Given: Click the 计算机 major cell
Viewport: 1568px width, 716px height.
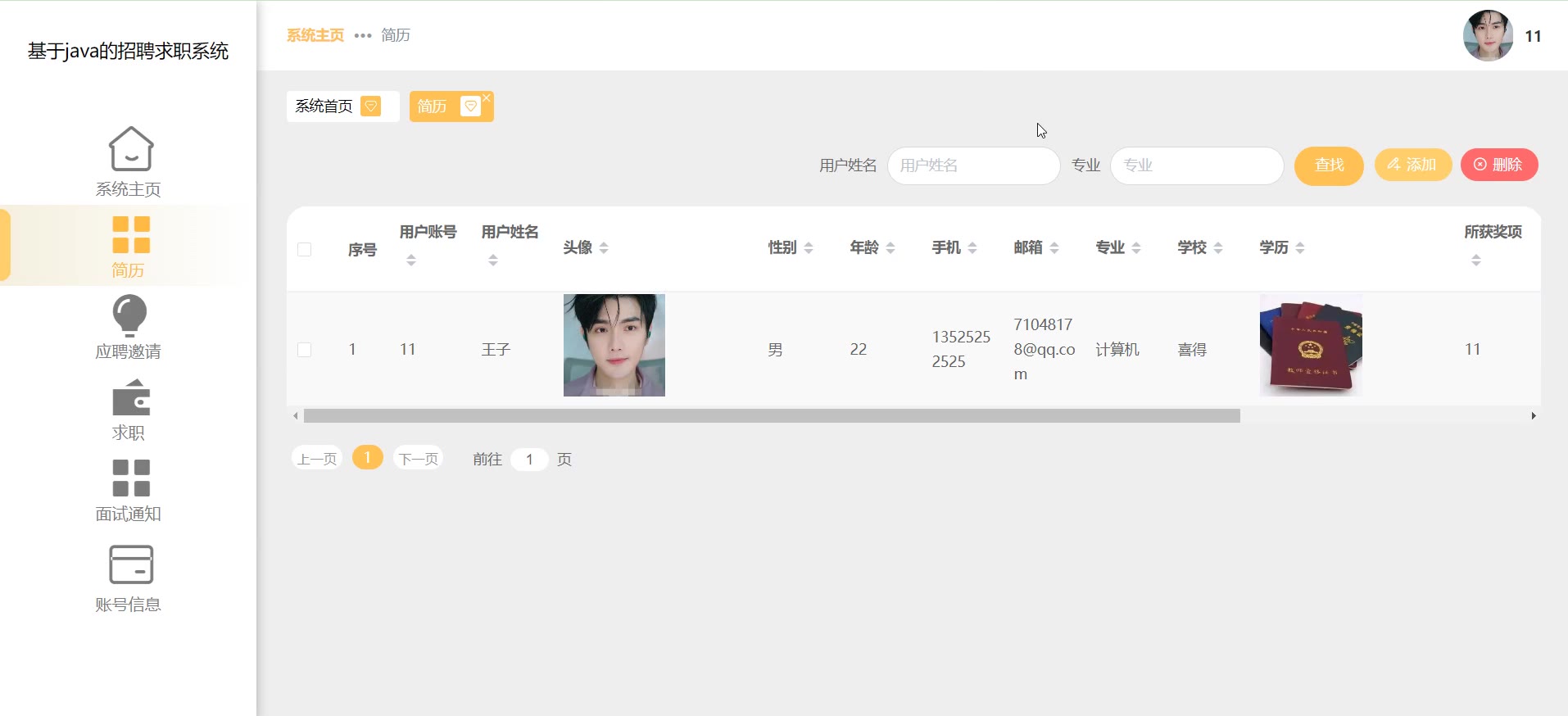Looking at the screenshot, I should pos(1117,350).
